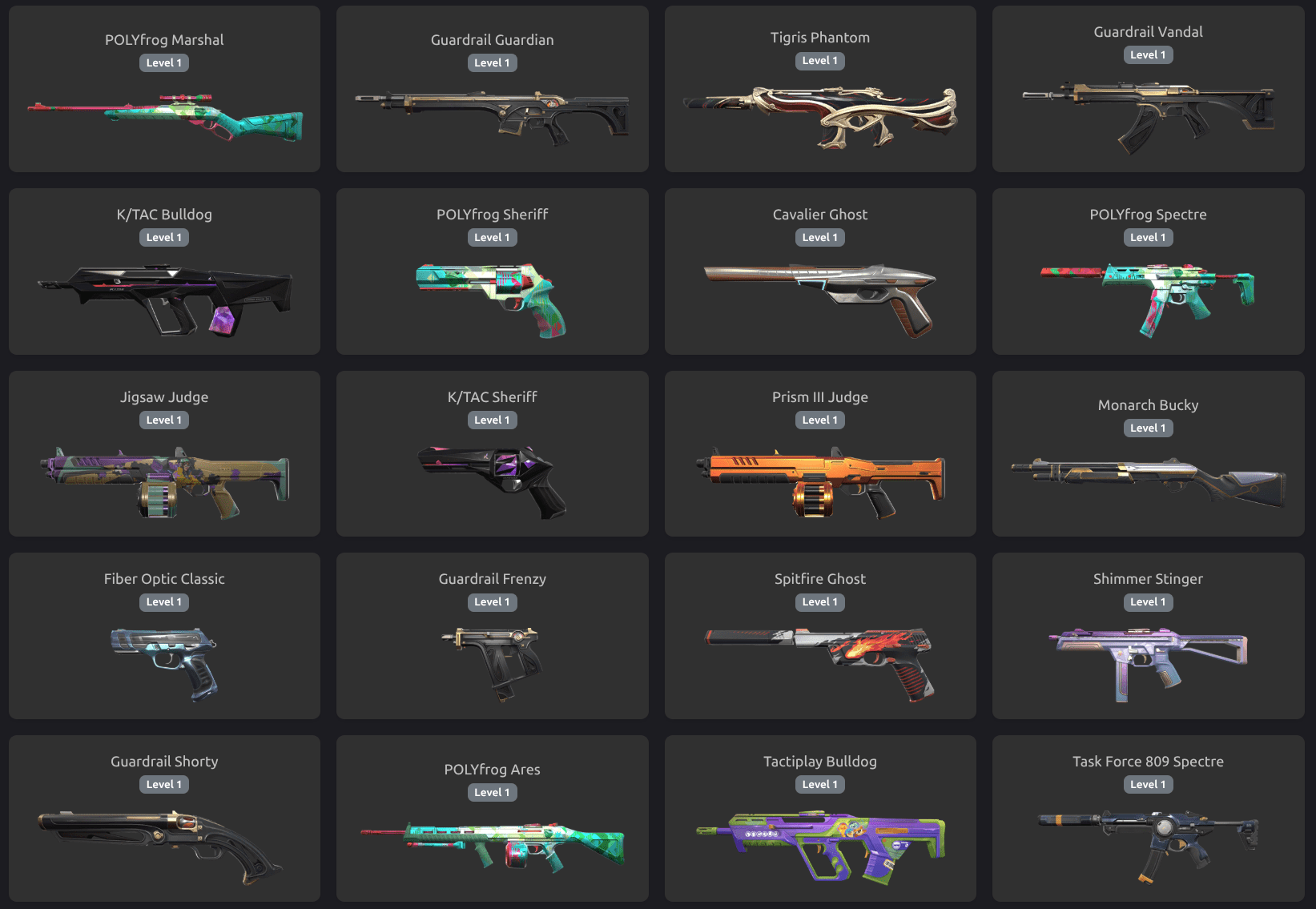Click the Monarch Bucky shotgun image

(x=1148, y=482)
